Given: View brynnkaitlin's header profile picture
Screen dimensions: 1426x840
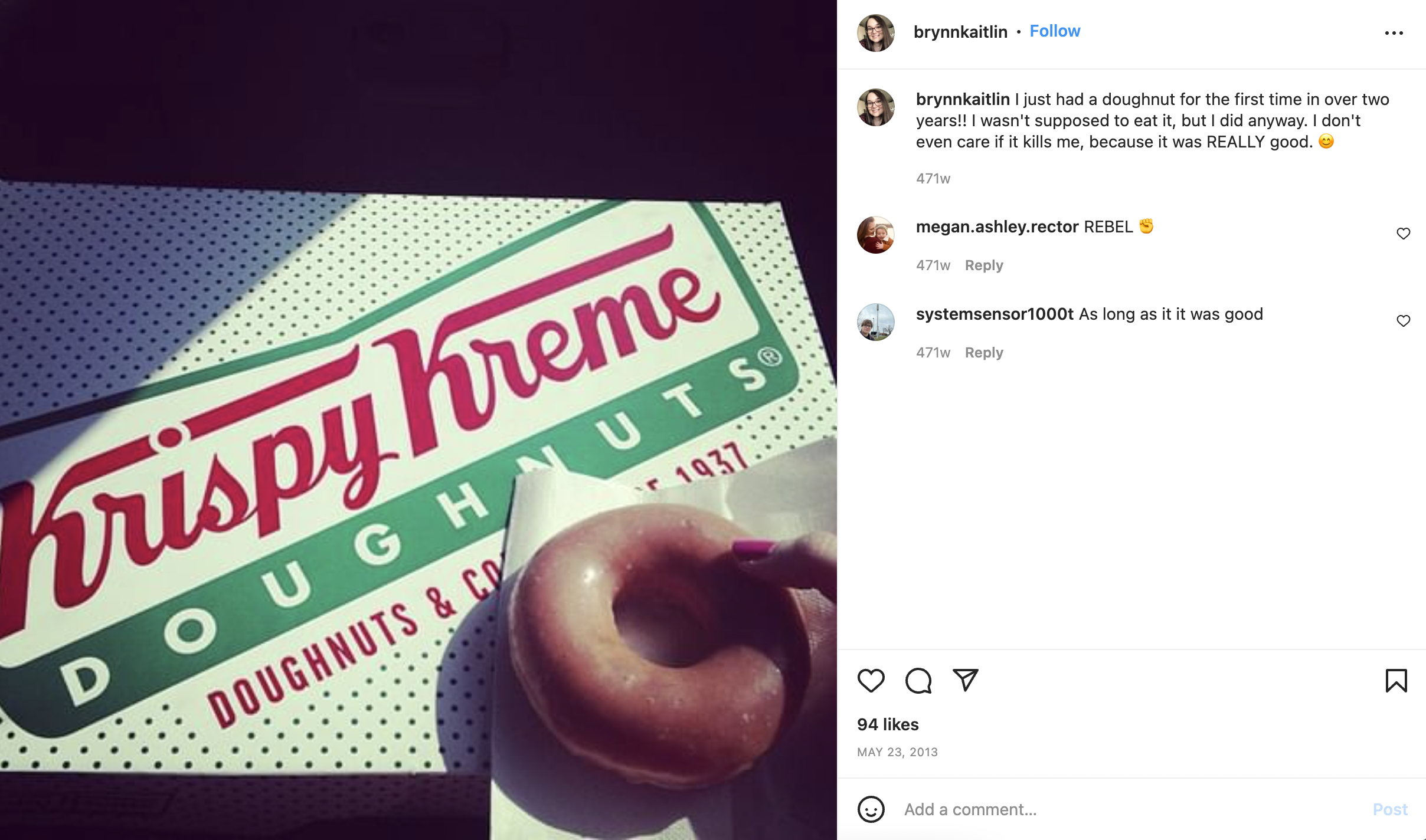Looking at the screenshot, I should point(876,33).
